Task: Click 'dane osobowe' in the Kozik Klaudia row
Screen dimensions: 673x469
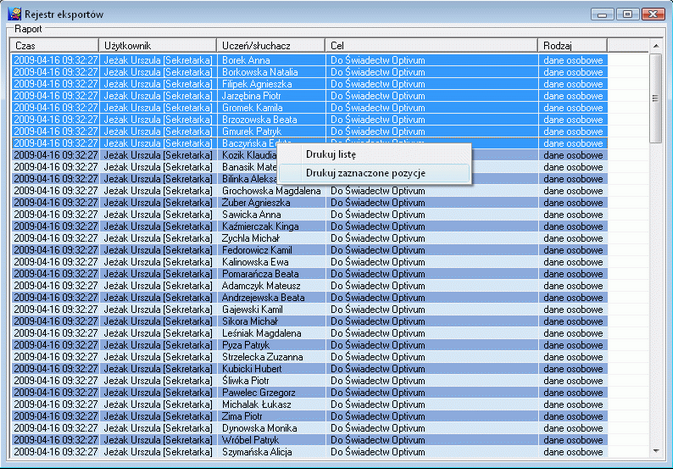Action: click(x=573, y=155)
